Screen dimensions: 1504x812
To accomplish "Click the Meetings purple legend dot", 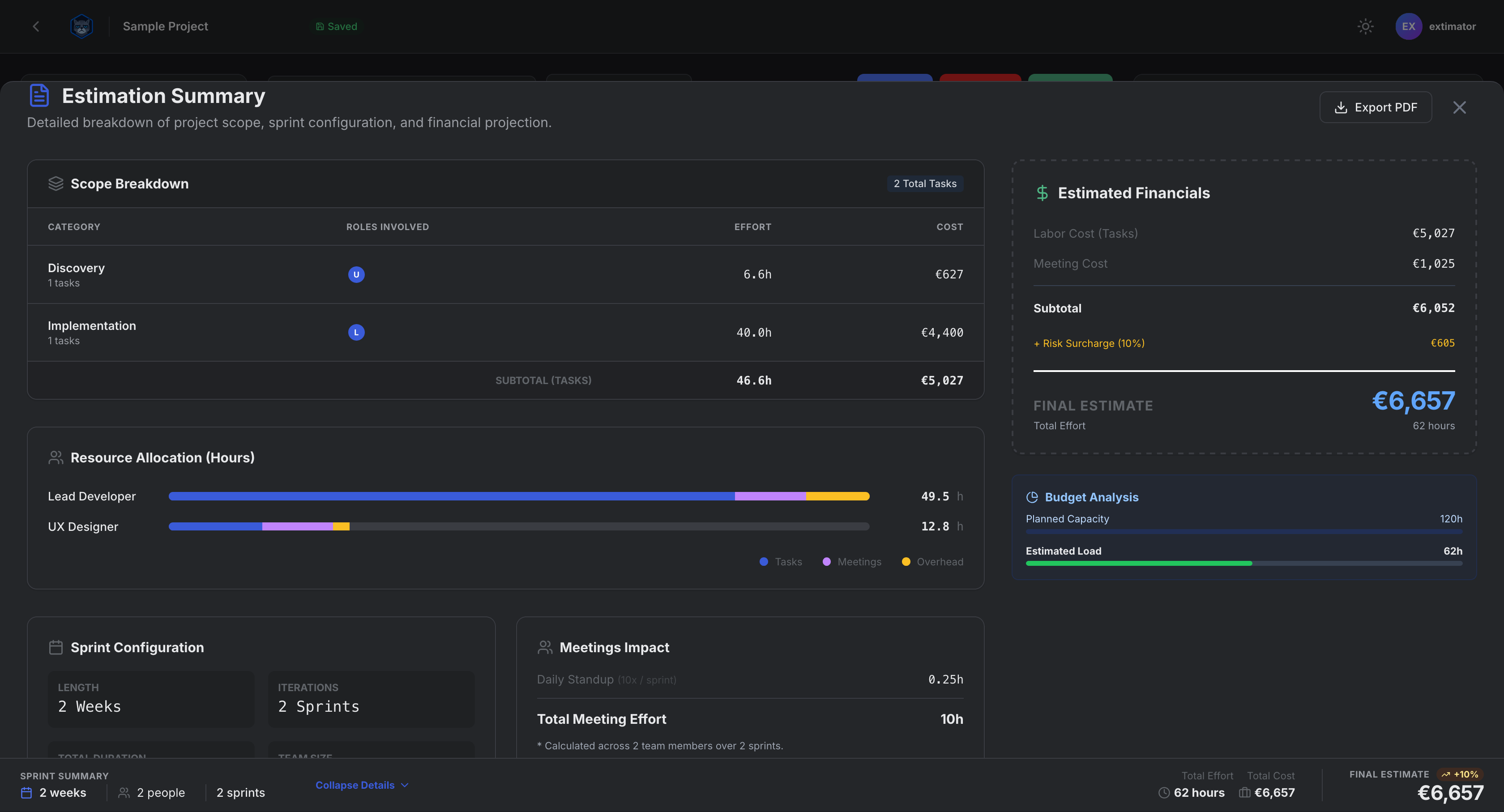I will pyautogui.click(x=826, y=562).
